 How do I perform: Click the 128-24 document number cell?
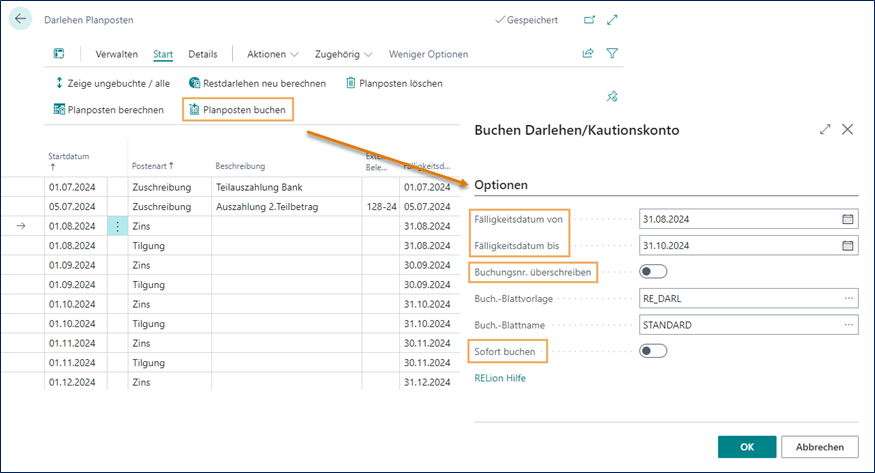[381, 206]
